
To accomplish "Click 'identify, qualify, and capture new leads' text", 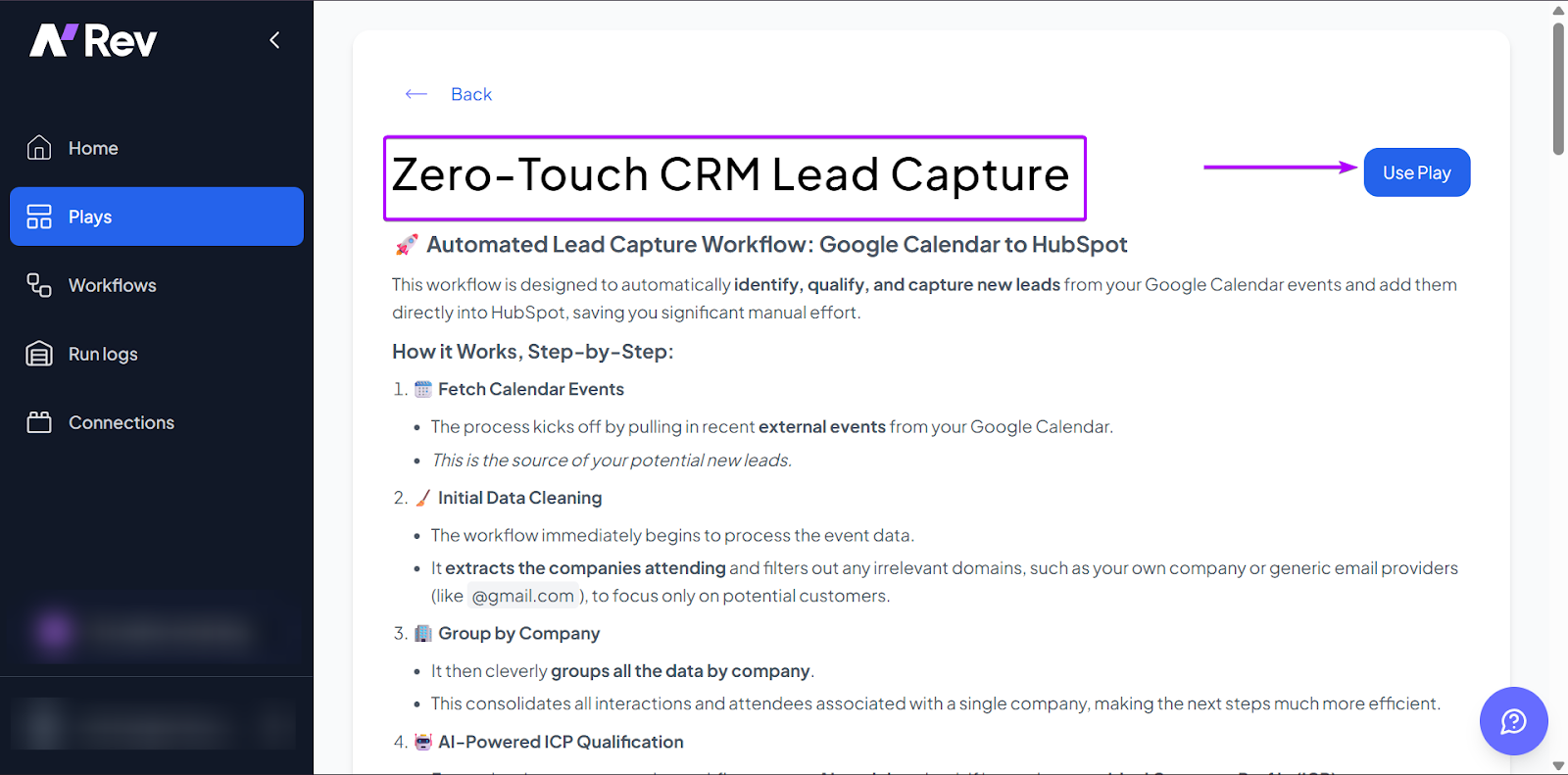I will (897, 285).
